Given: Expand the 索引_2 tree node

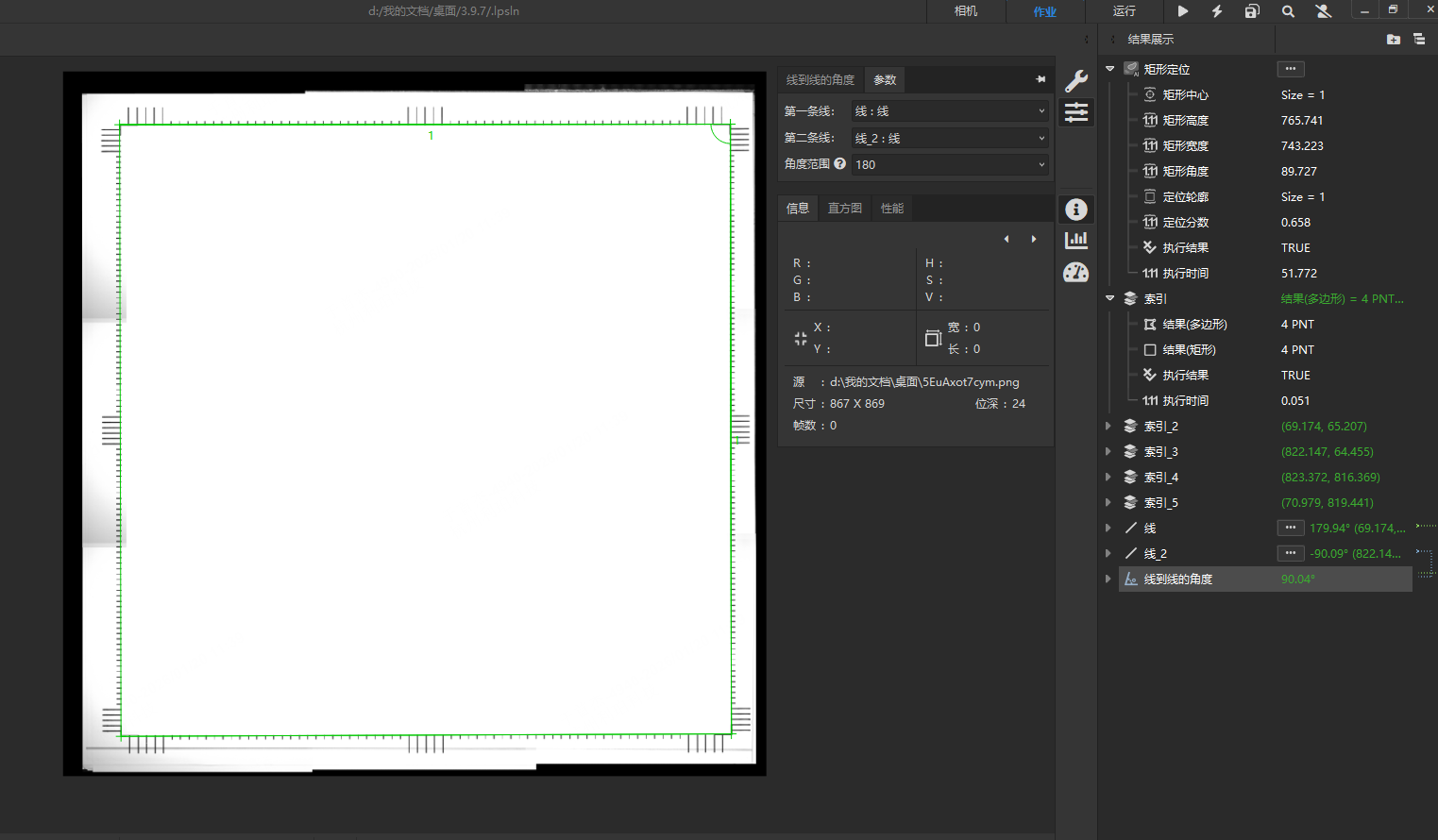Looking at the screenshot, I should pos(1108,427).
